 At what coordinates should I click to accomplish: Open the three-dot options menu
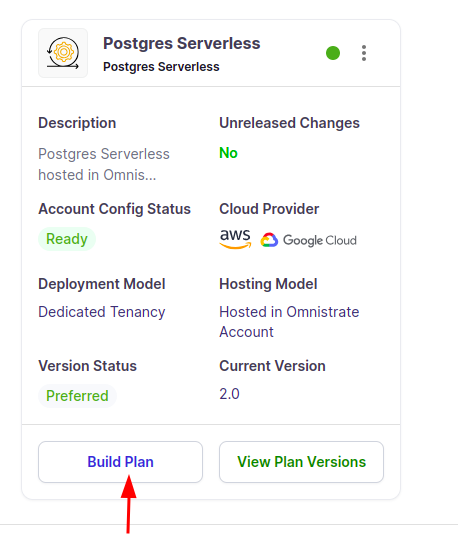click(364, 53)
